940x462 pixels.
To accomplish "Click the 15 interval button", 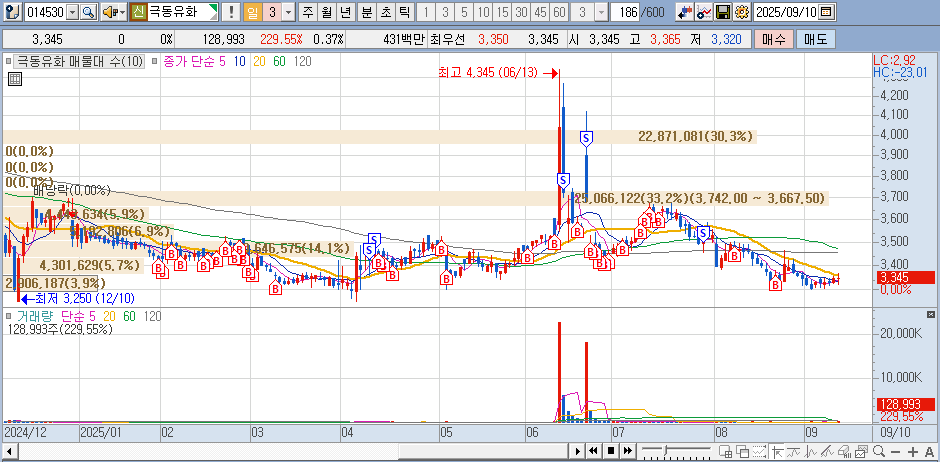I will coord(504,11).
